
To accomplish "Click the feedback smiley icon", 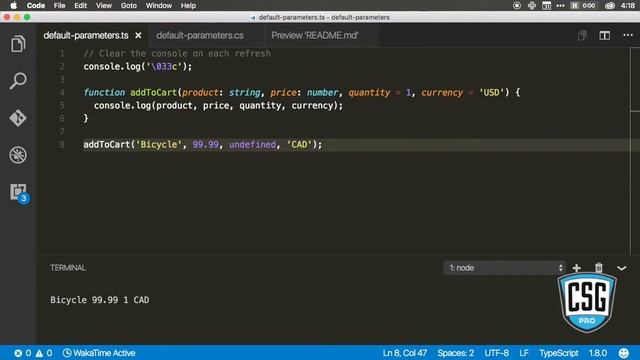I will 624,353.
